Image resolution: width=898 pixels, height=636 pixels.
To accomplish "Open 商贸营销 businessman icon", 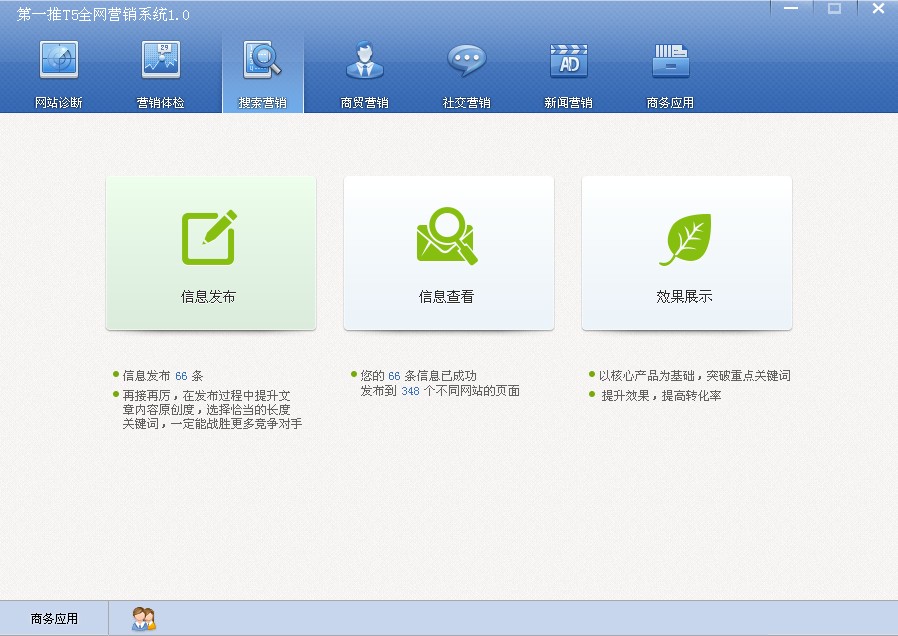I will pos(364,61).
